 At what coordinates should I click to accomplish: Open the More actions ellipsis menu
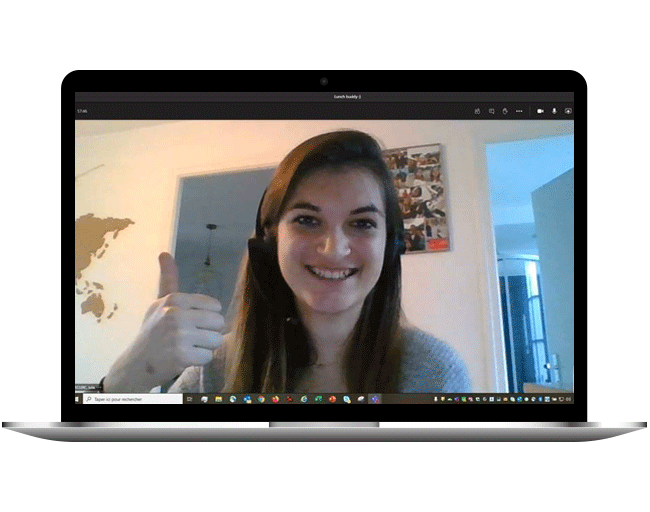pyautogui.click(x=519, y=111)
